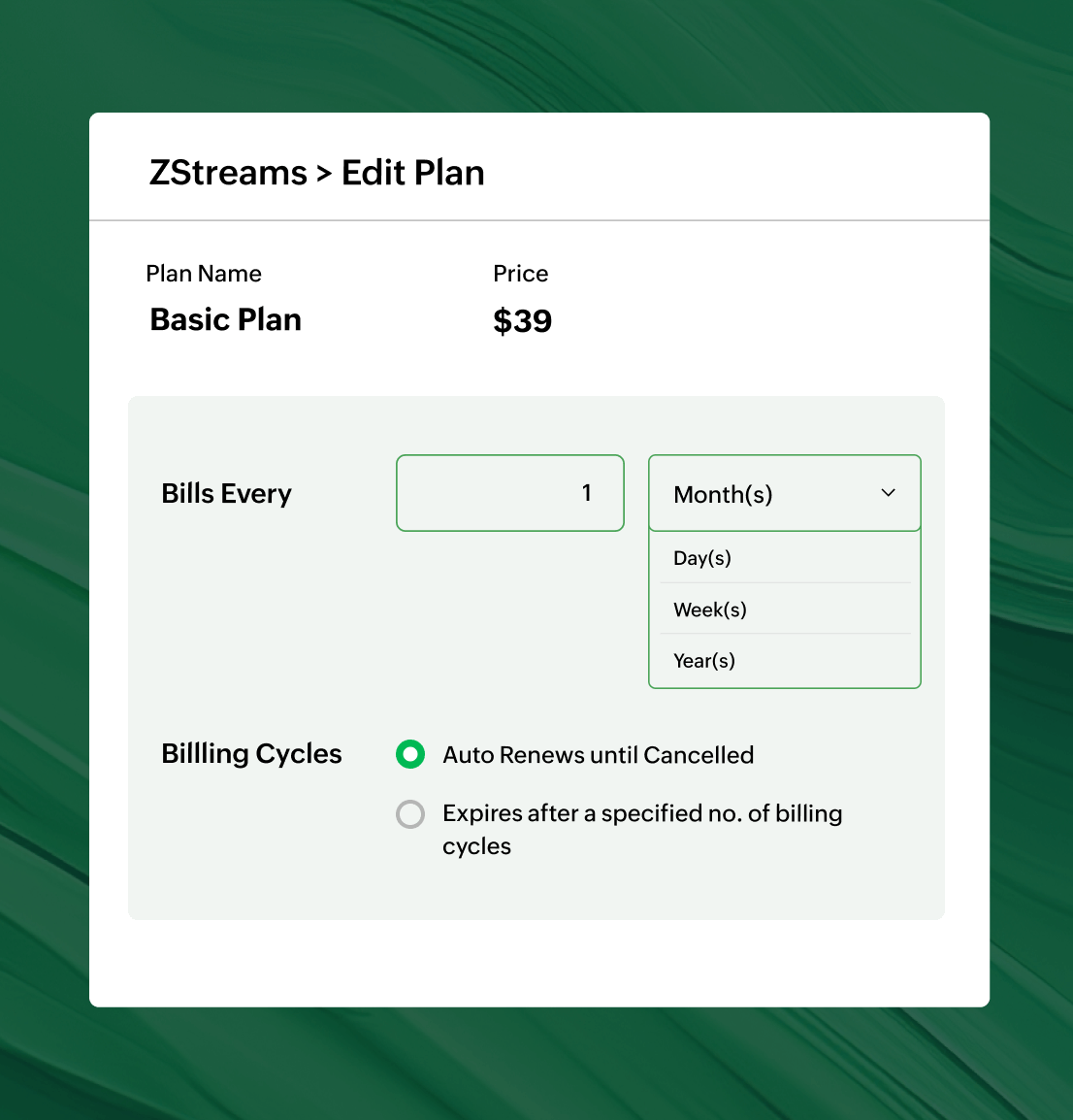Click the Billling Cycles label
The image size is (1073, 1120).
[x=251, y=753]
